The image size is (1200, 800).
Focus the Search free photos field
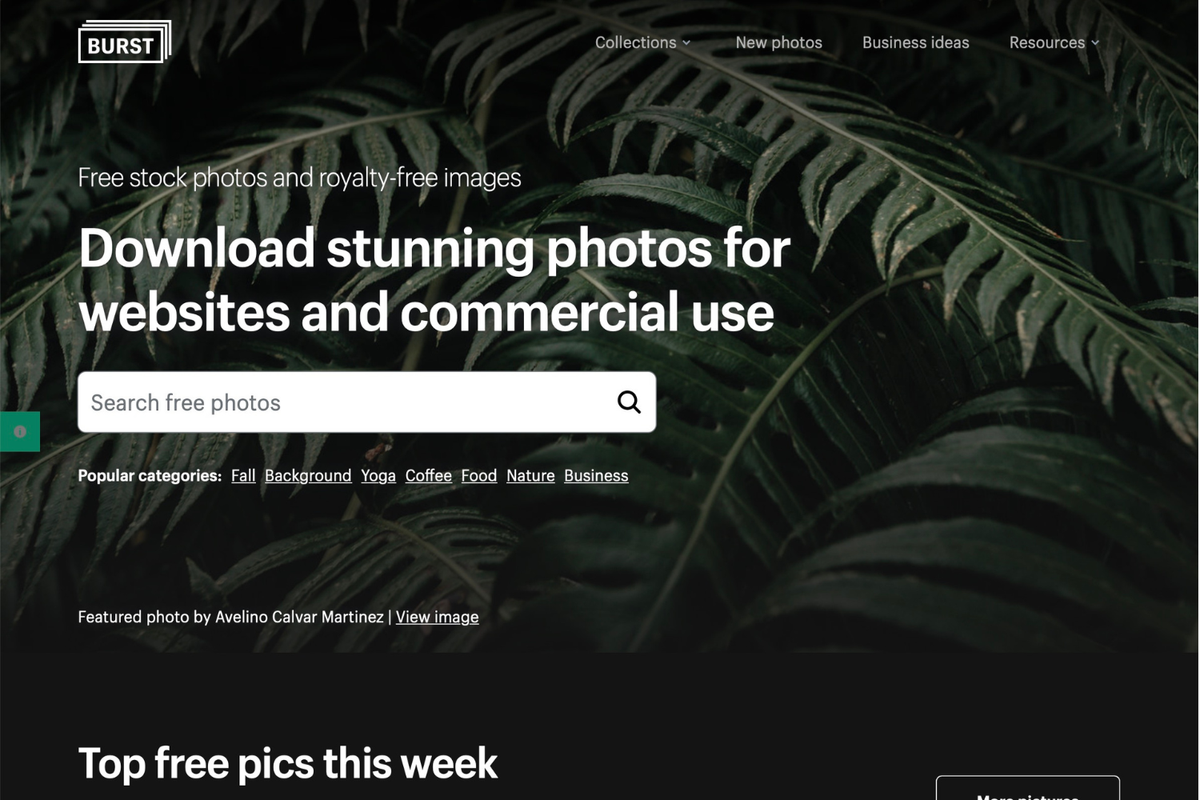point(367,402)
